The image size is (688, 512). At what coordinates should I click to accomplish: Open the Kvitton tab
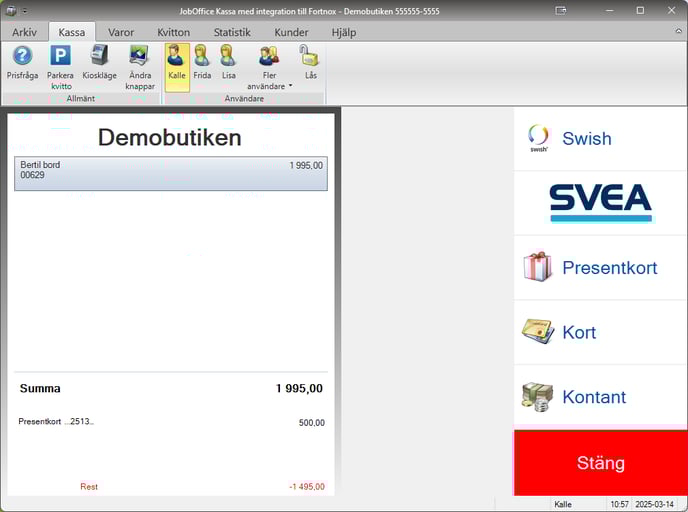tap(174, 32)
